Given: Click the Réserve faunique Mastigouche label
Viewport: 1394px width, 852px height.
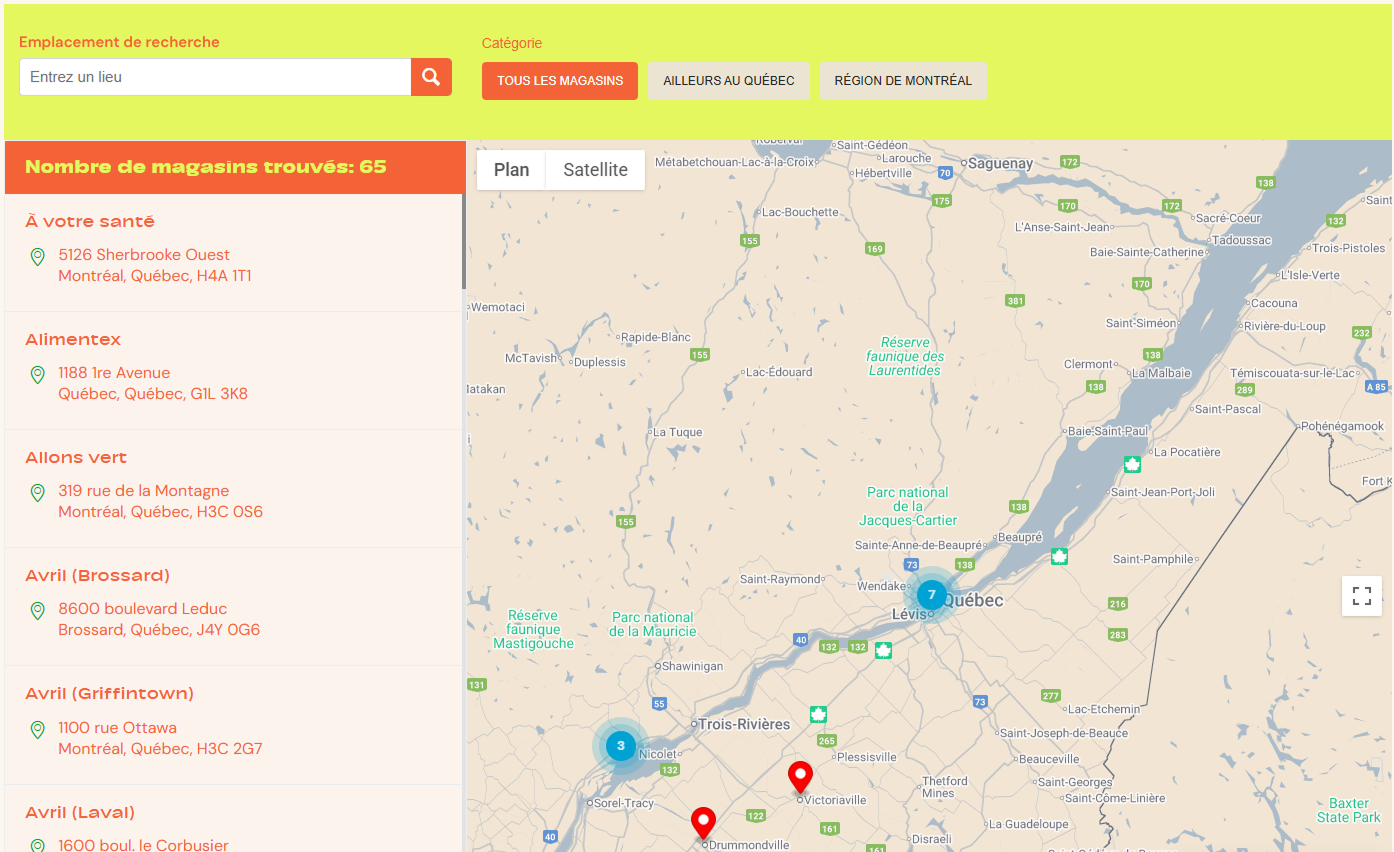Looking at the screenshot, I should point(534,630).
